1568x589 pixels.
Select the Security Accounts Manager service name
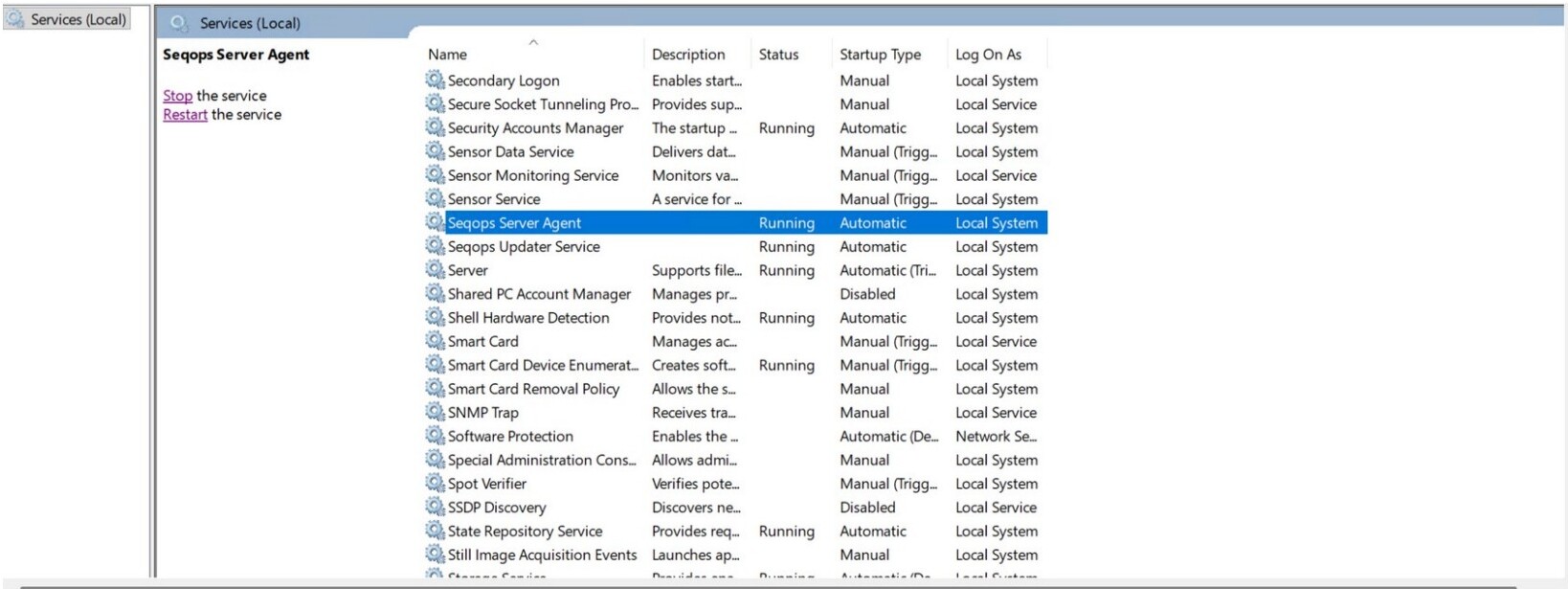(535, 128)
